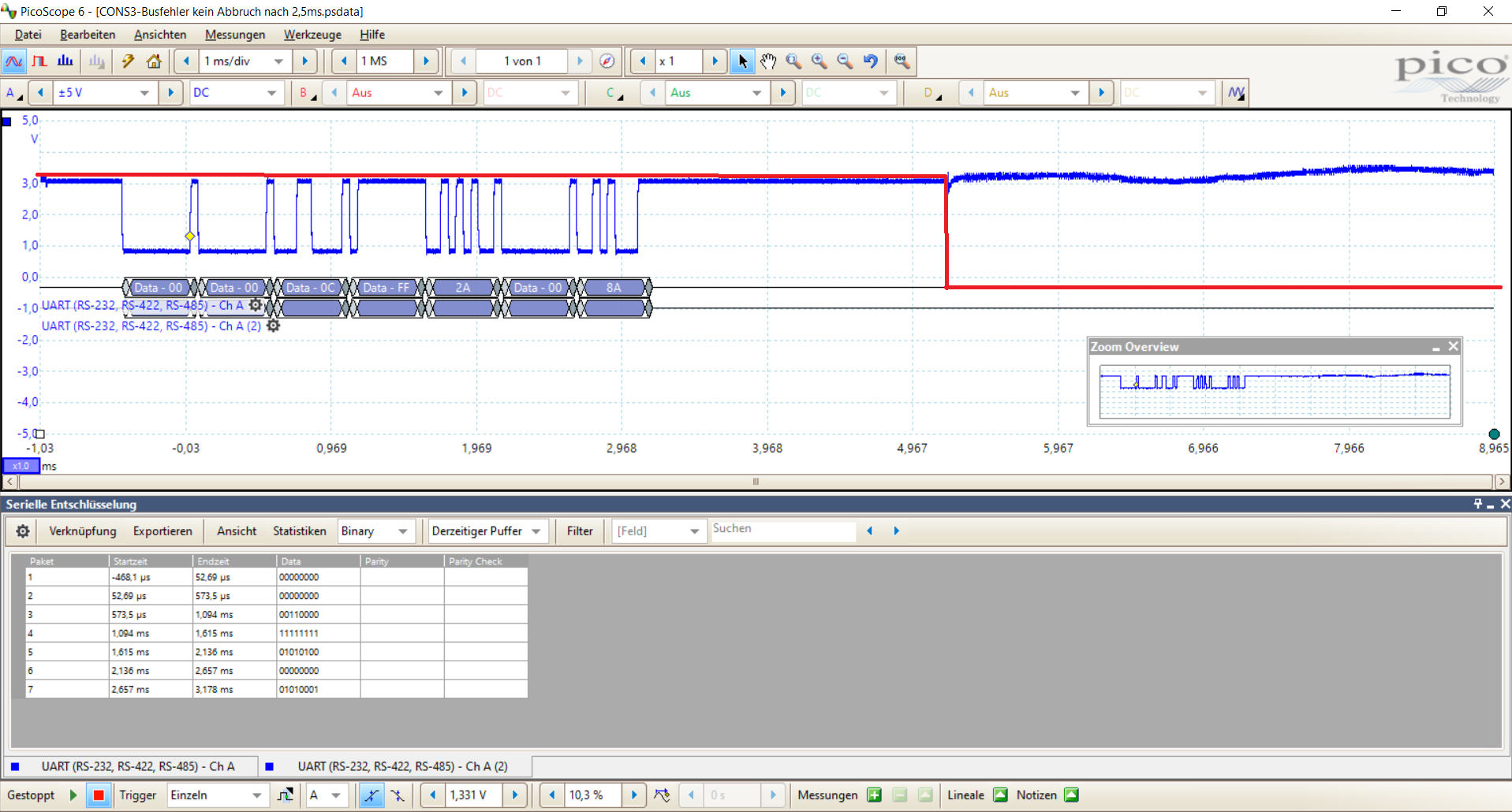Toggle Lineale rulers legend button
The height and width of the screenshot is (812, 1512).
pos(1000,795)
